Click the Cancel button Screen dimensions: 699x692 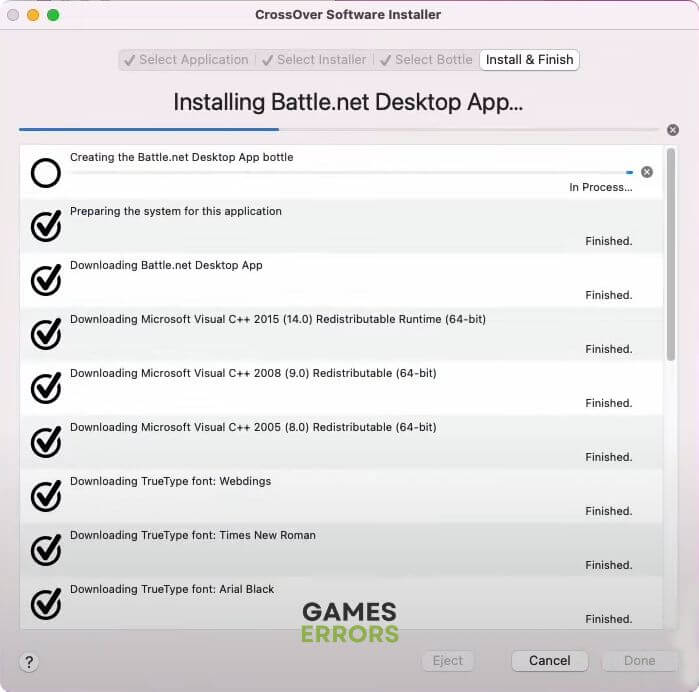coord(550,660)
